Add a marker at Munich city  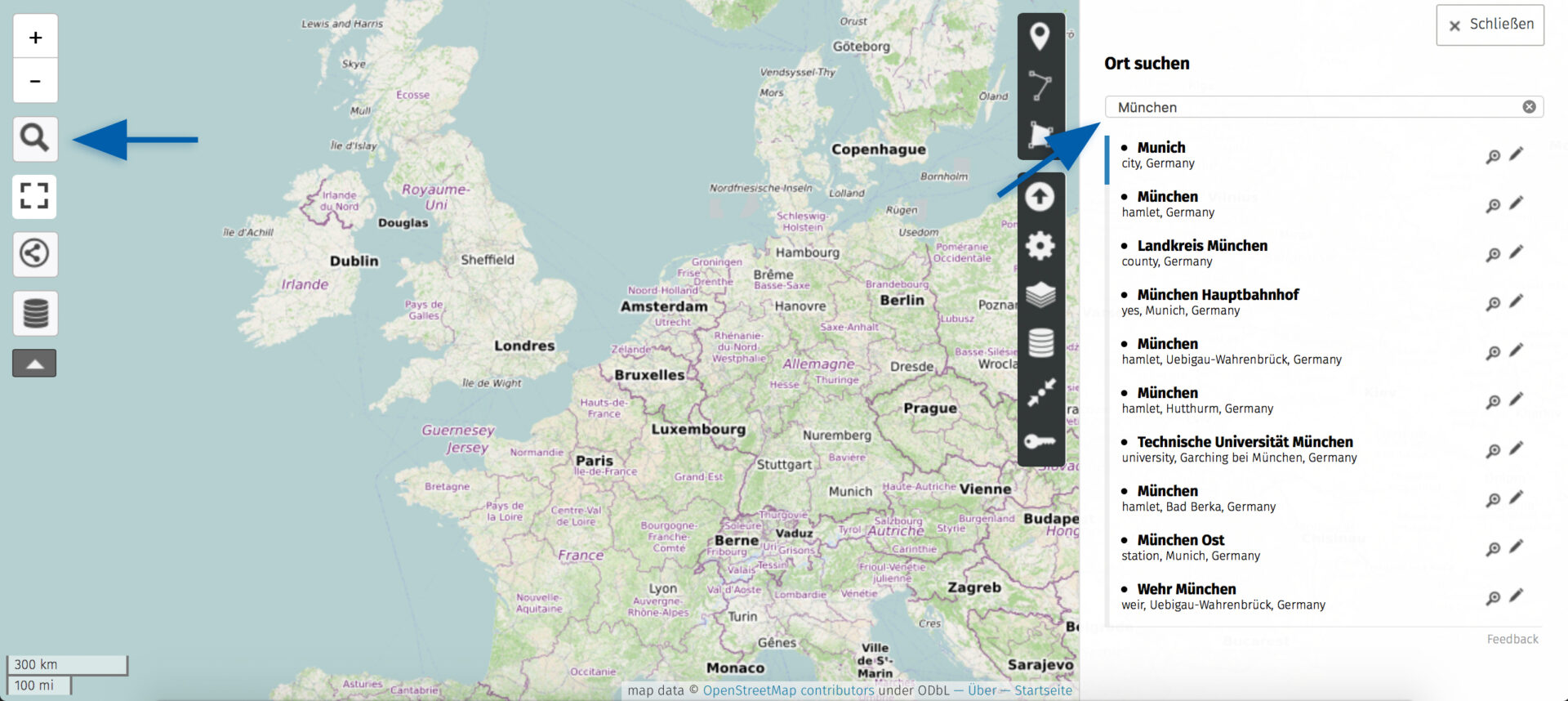coord(1517,154)
